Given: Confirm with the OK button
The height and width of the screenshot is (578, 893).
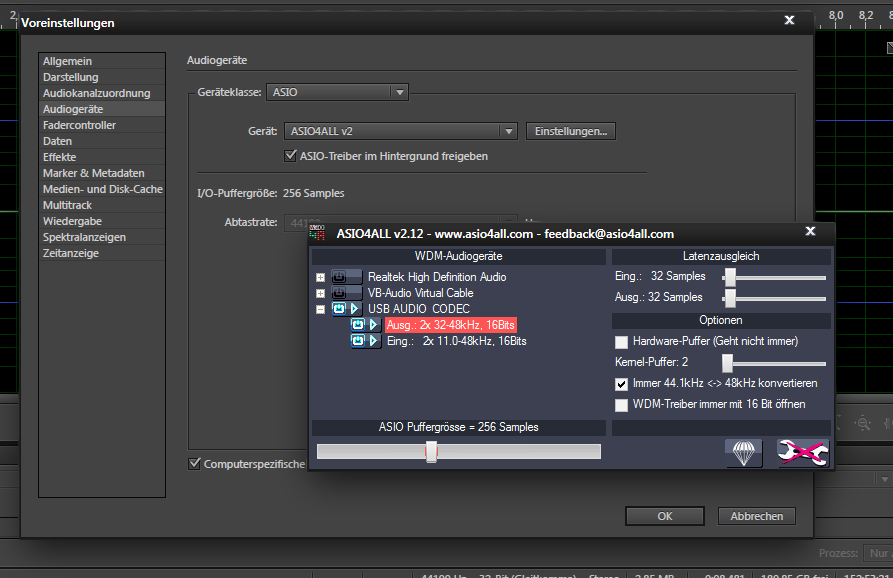Looking at the screenshot, I should point(665,516).
